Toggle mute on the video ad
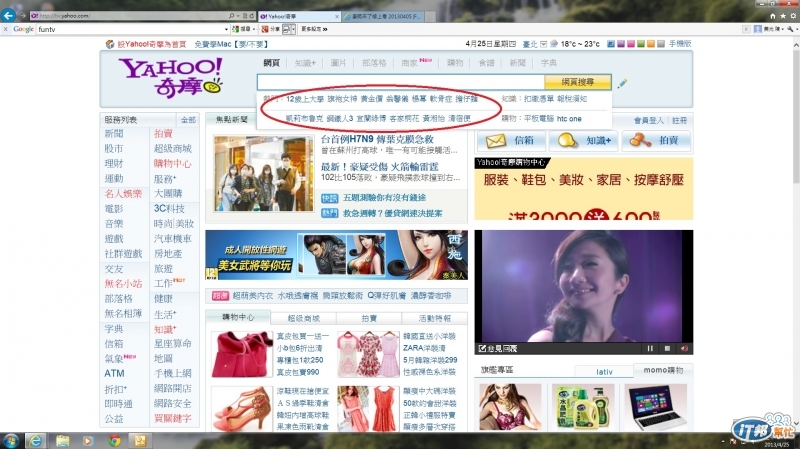800x449 pixels. [684, 348]
